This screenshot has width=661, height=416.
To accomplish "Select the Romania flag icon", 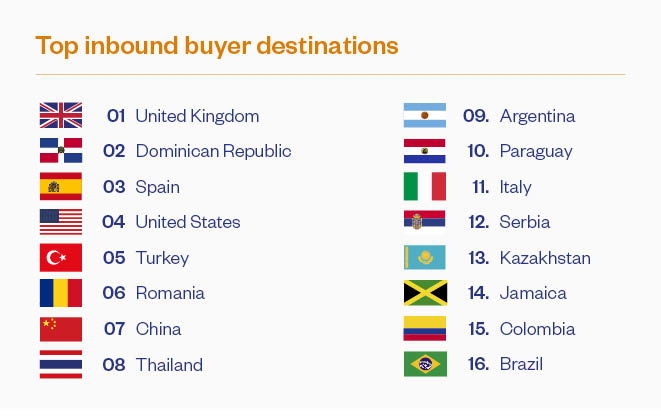I will pyautogui.click(x=61, y=293).
